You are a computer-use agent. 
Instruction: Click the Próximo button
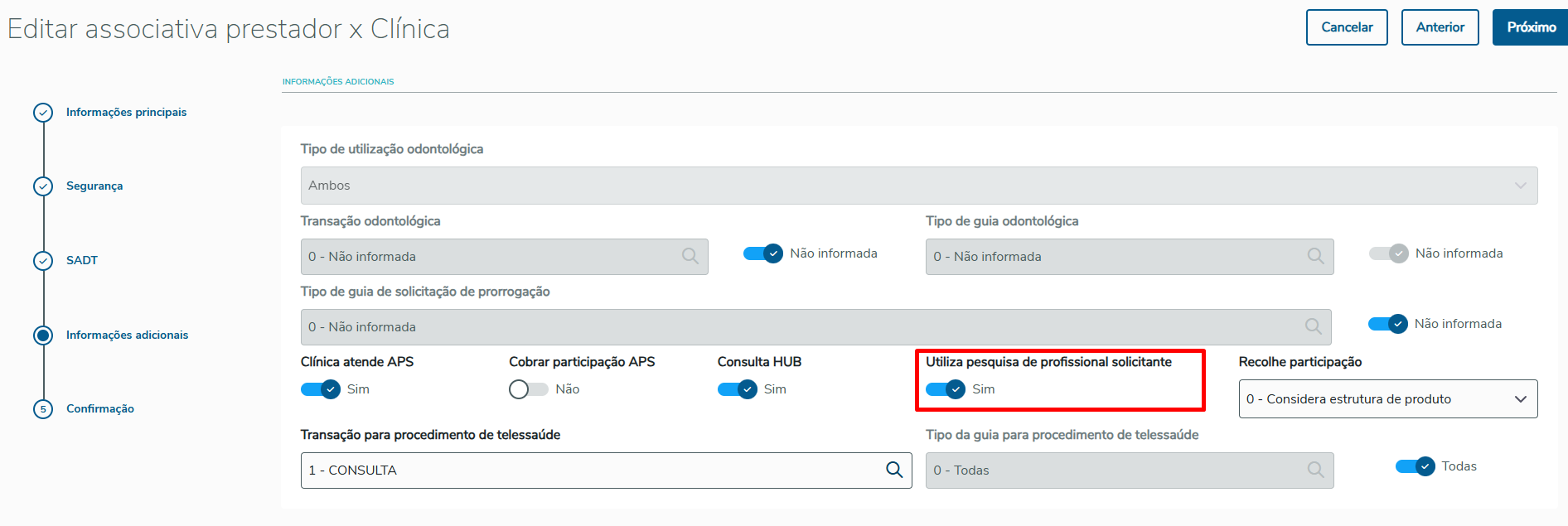click(1530, 27)
